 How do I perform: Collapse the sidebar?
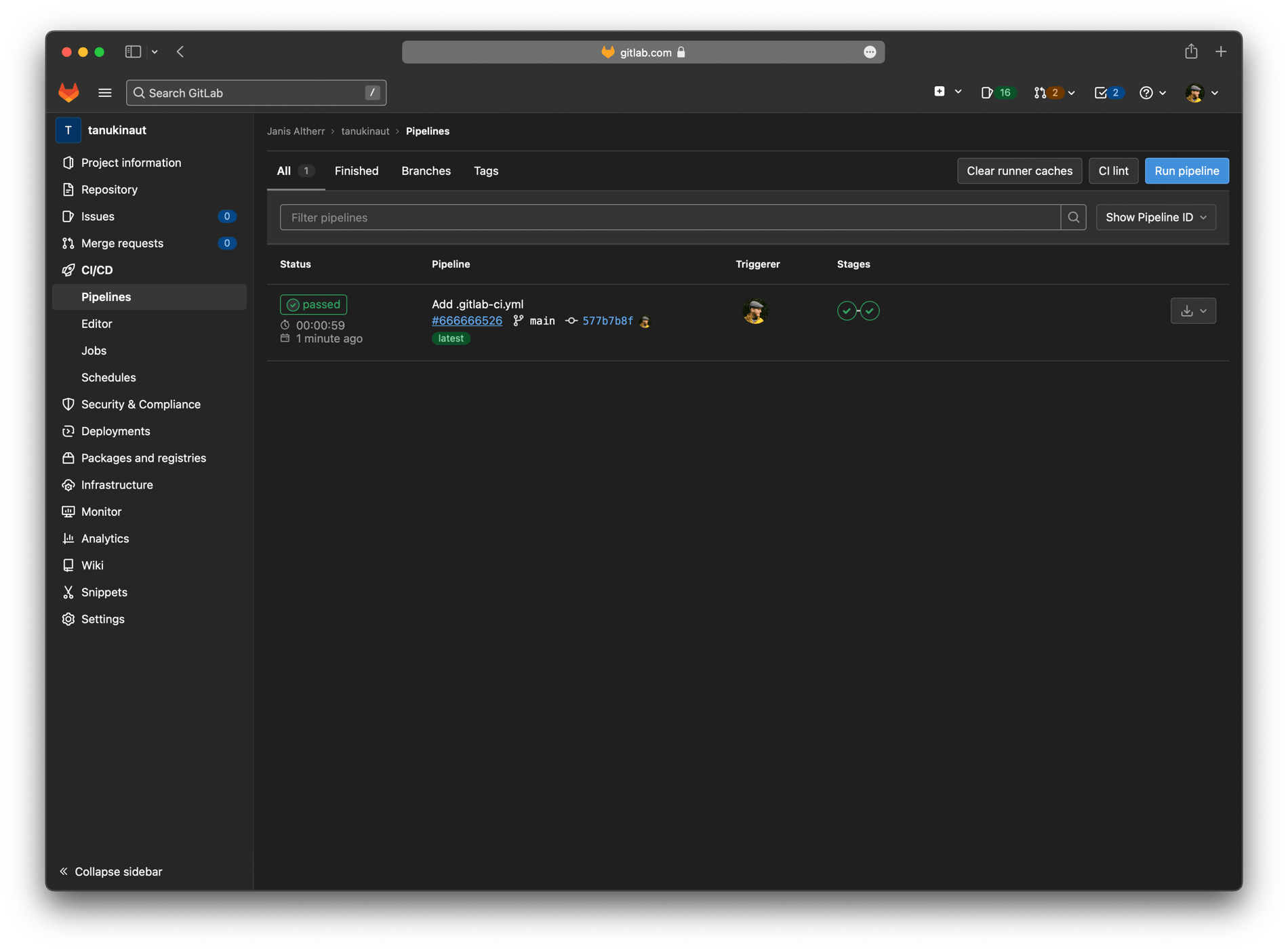[110, 871]
